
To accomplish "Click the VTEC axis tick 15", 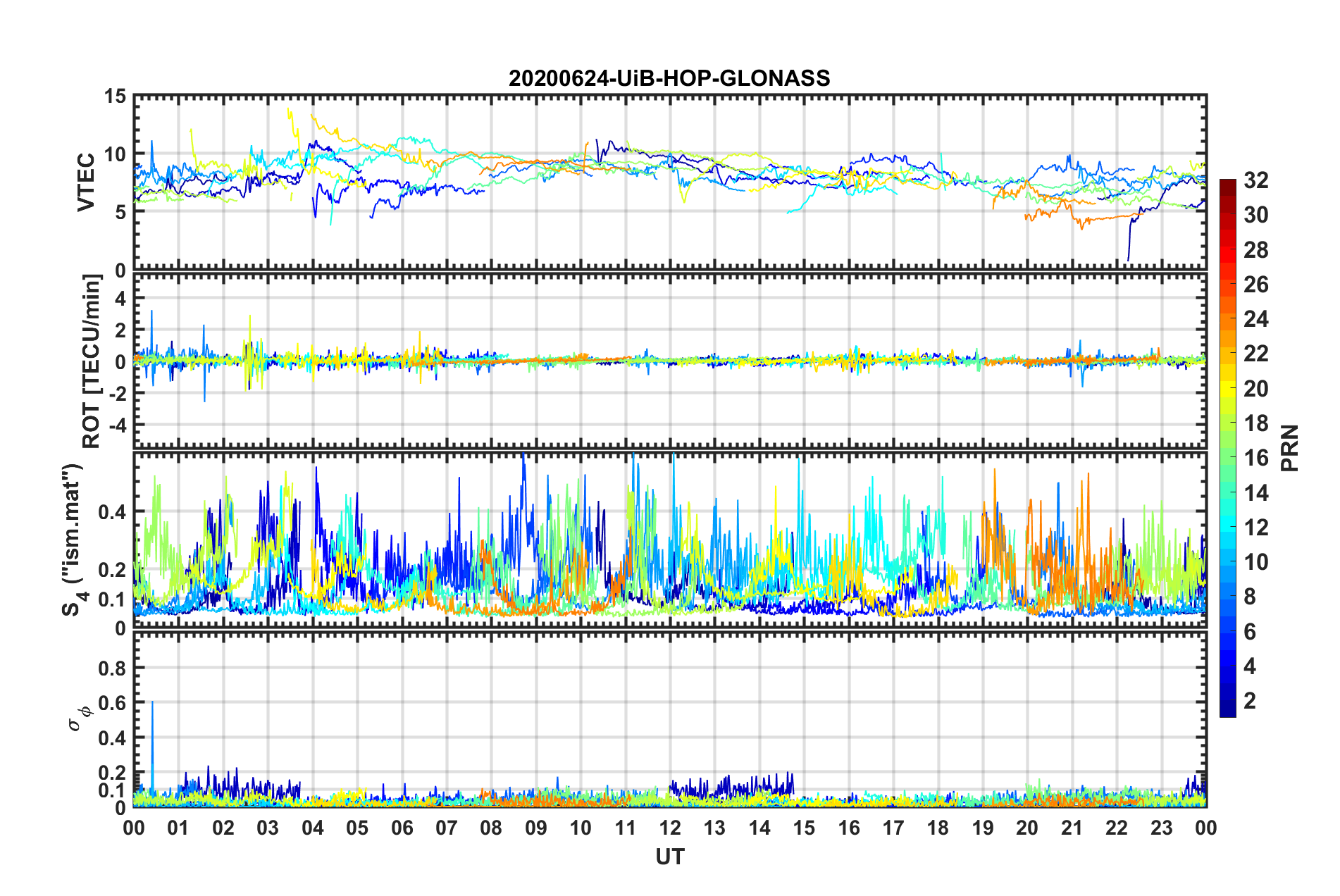I will click(116, 96).
